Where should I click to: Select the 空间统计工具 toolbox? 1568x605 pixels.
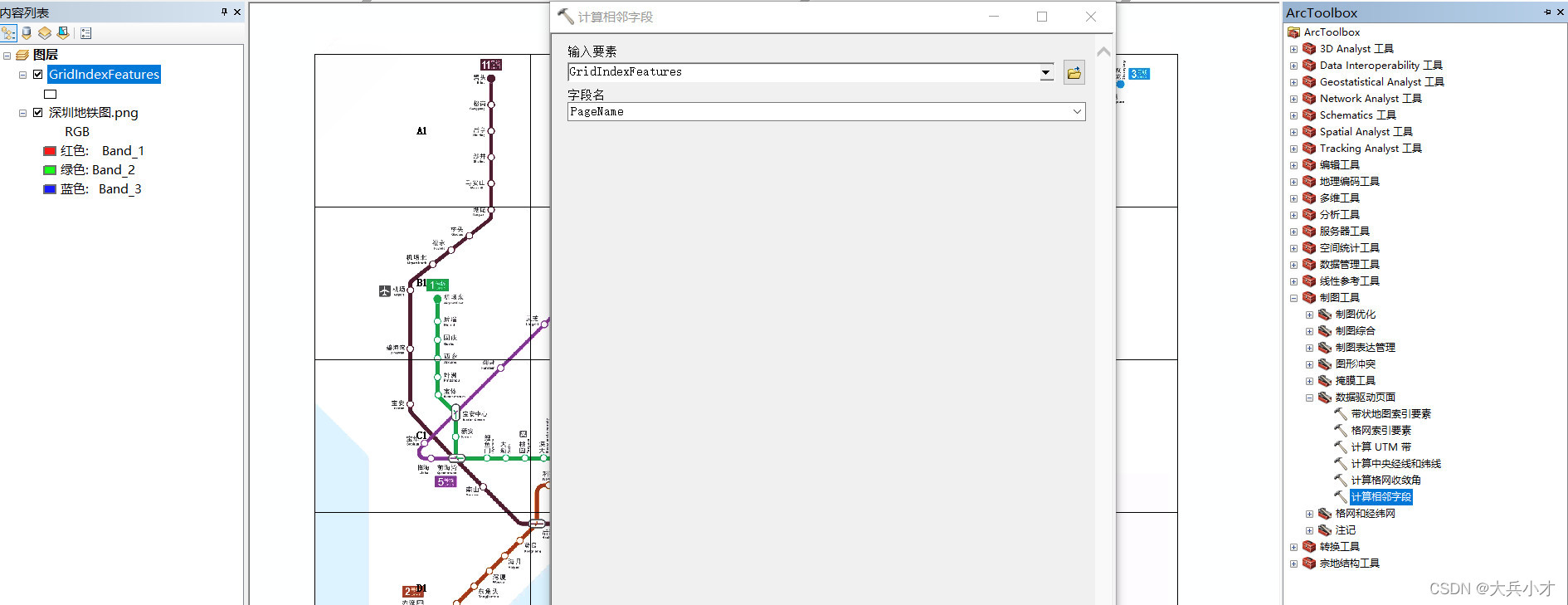point(1349,248)
